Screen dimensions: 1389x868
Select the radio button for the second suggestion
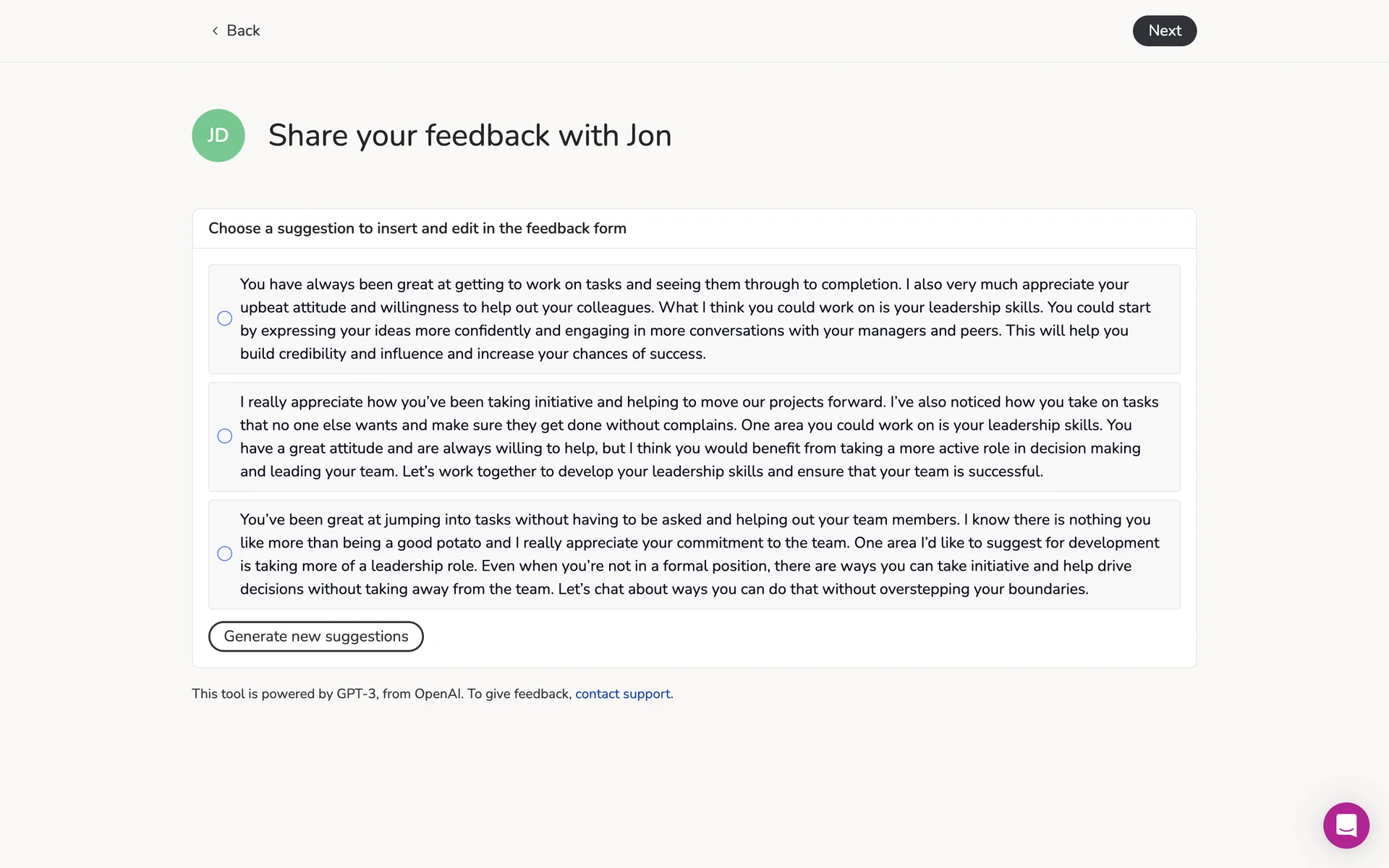[225, 436]
